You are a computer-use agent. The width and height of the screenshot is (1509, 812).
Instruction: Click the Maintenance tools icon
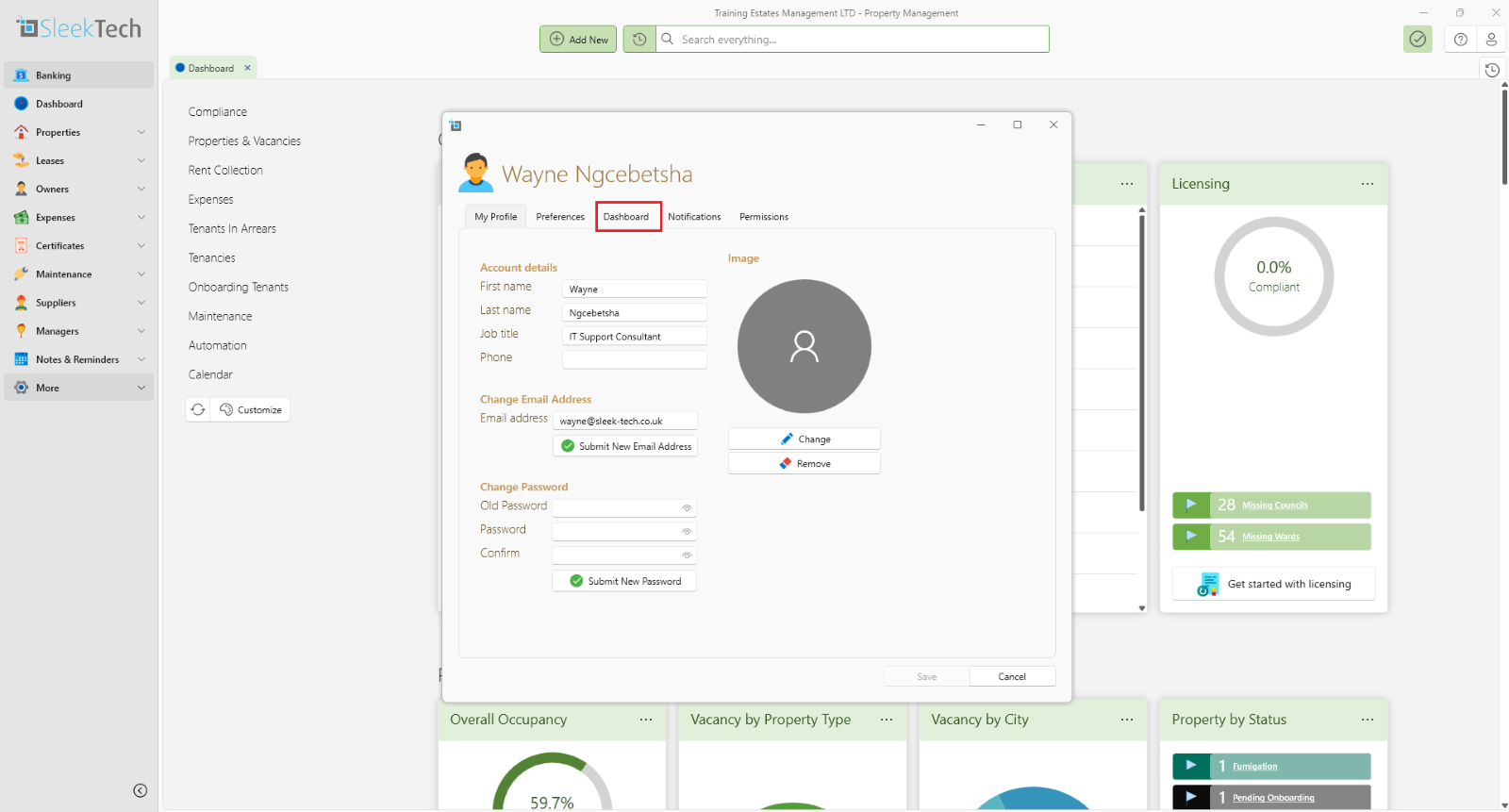(21, 273)
